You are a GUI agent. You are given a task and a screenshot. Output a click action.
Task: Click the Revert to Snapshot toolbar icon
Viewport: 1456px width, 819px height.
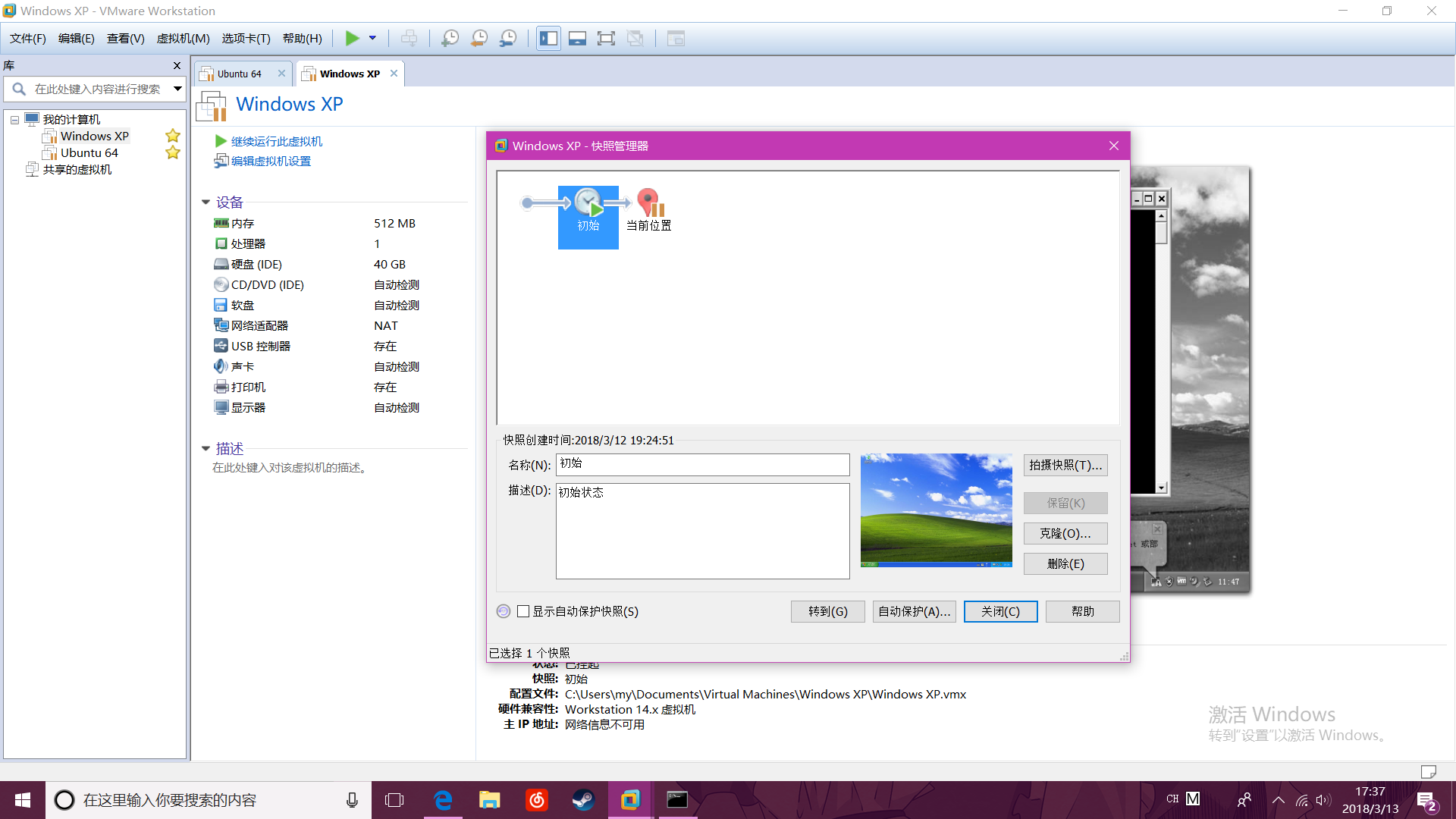tap(479, 38)
